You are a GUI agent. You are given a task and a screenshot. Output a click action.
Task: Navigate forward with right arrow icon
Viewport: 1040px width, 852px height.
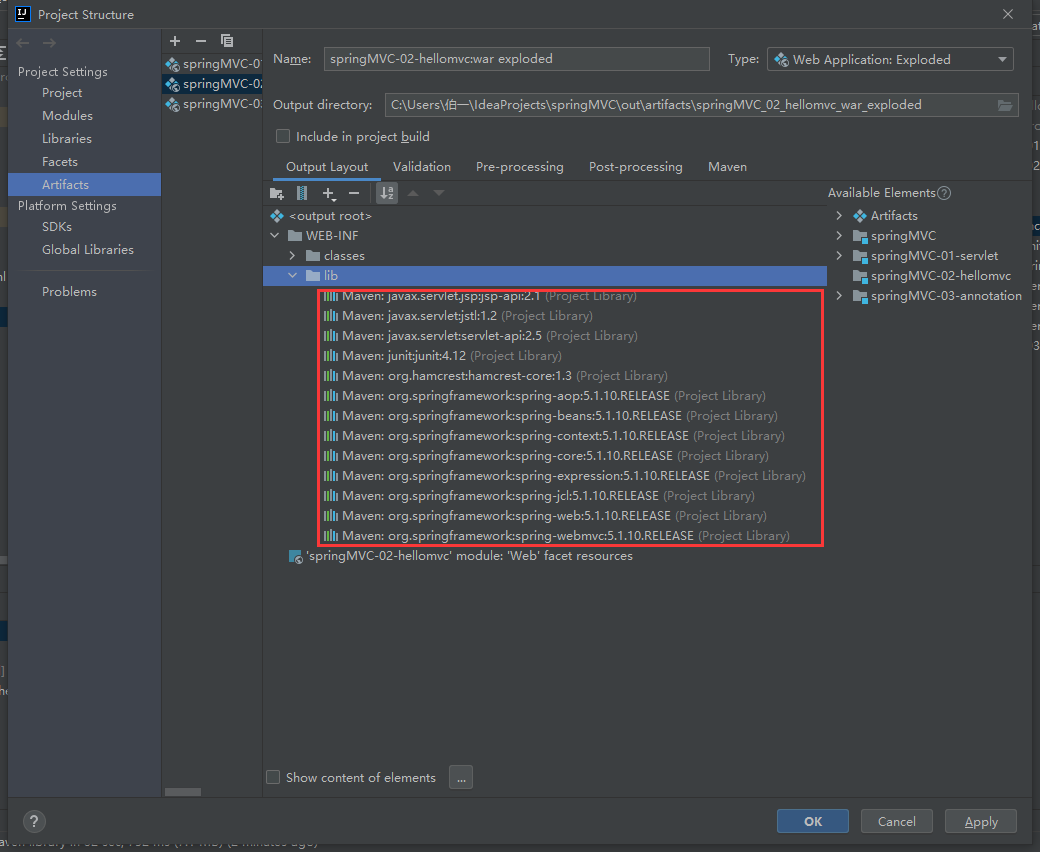point(49,43)
